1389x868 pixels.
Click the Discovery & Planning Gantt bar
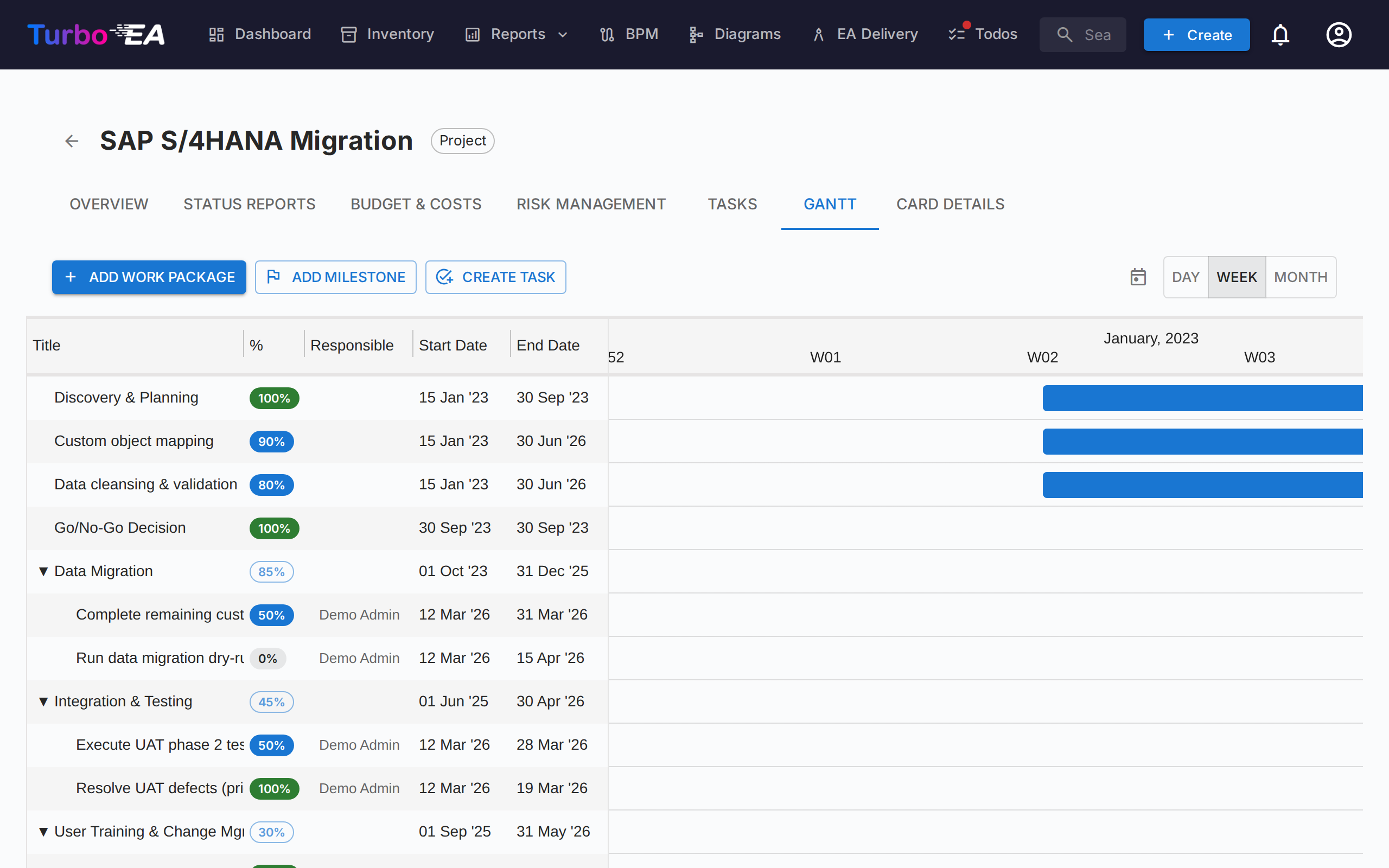[1202, 398]
